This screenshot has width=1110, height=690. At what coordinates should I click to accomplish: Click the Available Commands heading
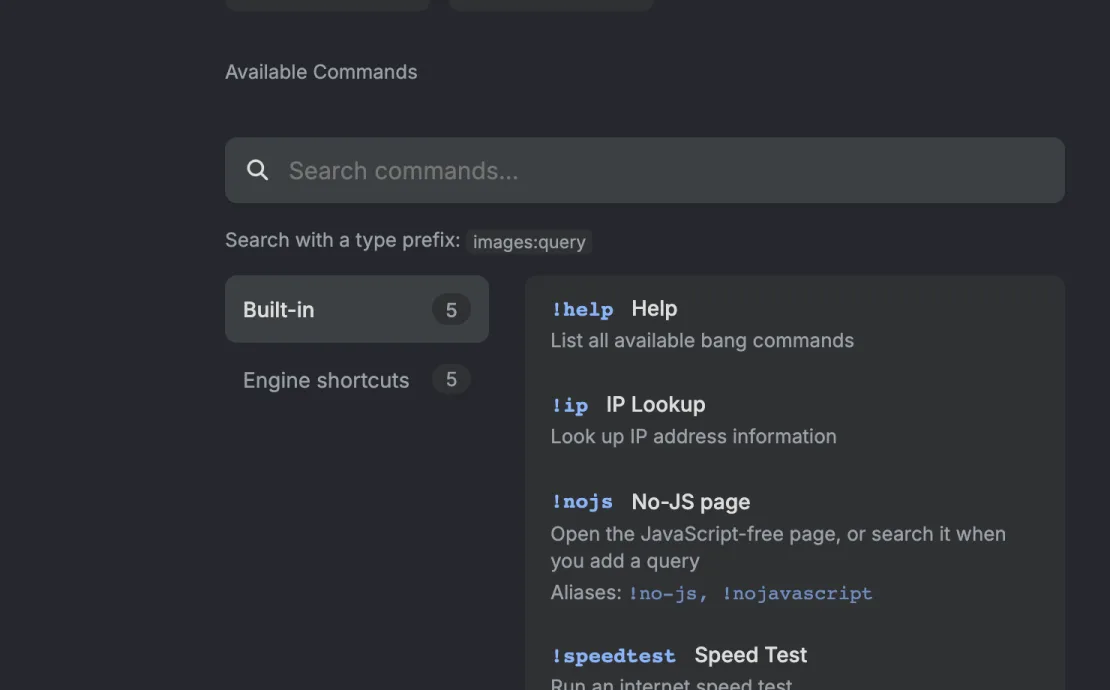click(x=321, y=72)
